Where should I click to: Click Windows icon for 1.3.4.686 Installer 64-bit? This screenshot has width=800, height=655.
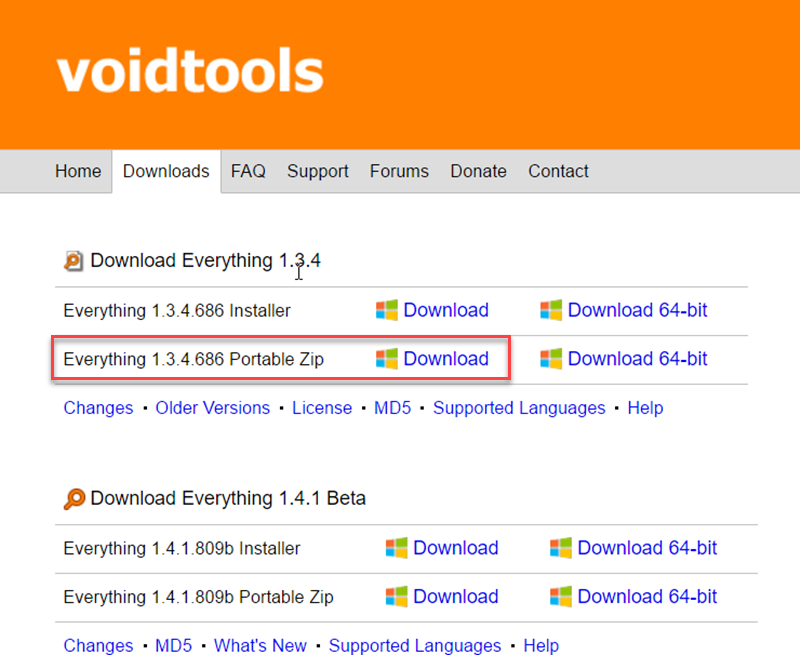pyautogui.click(x=551, y=310)
